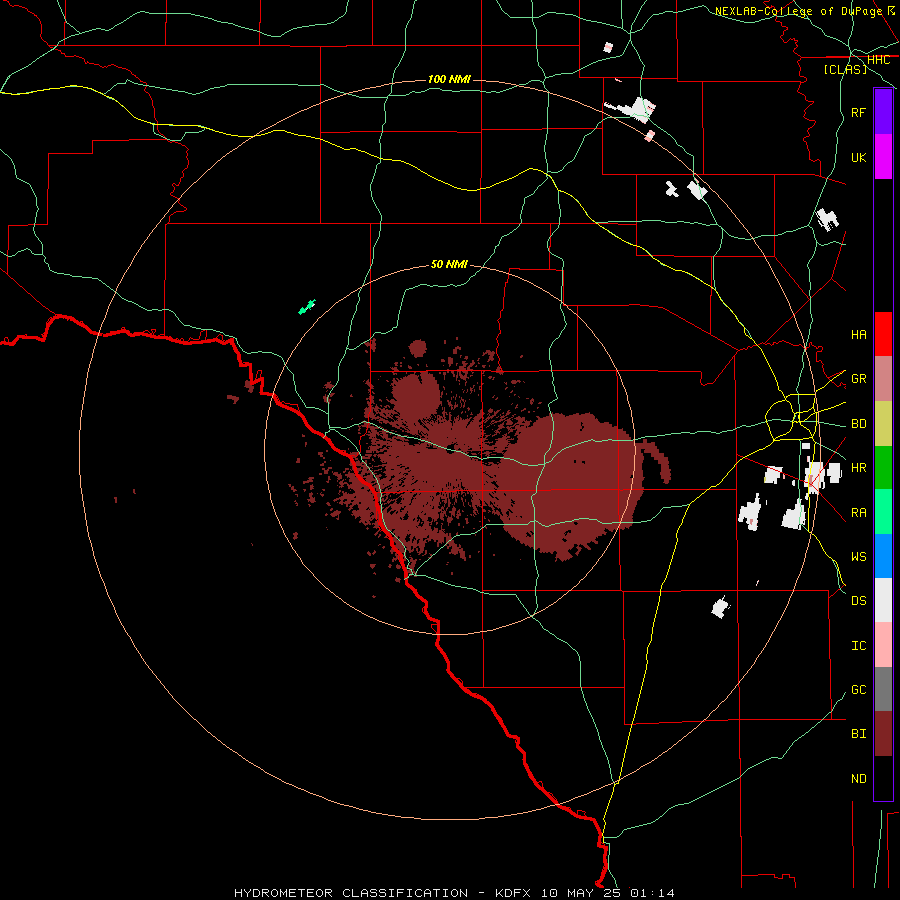Click the UK magenta legend swatch
Screen dimensions: 900x900
[883, 156]
